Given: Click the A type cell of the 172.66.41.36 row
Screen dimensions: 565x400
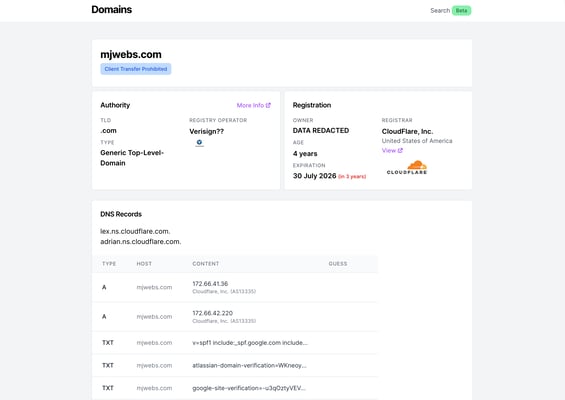Looking at the screenshot, I should pos(104,287).
